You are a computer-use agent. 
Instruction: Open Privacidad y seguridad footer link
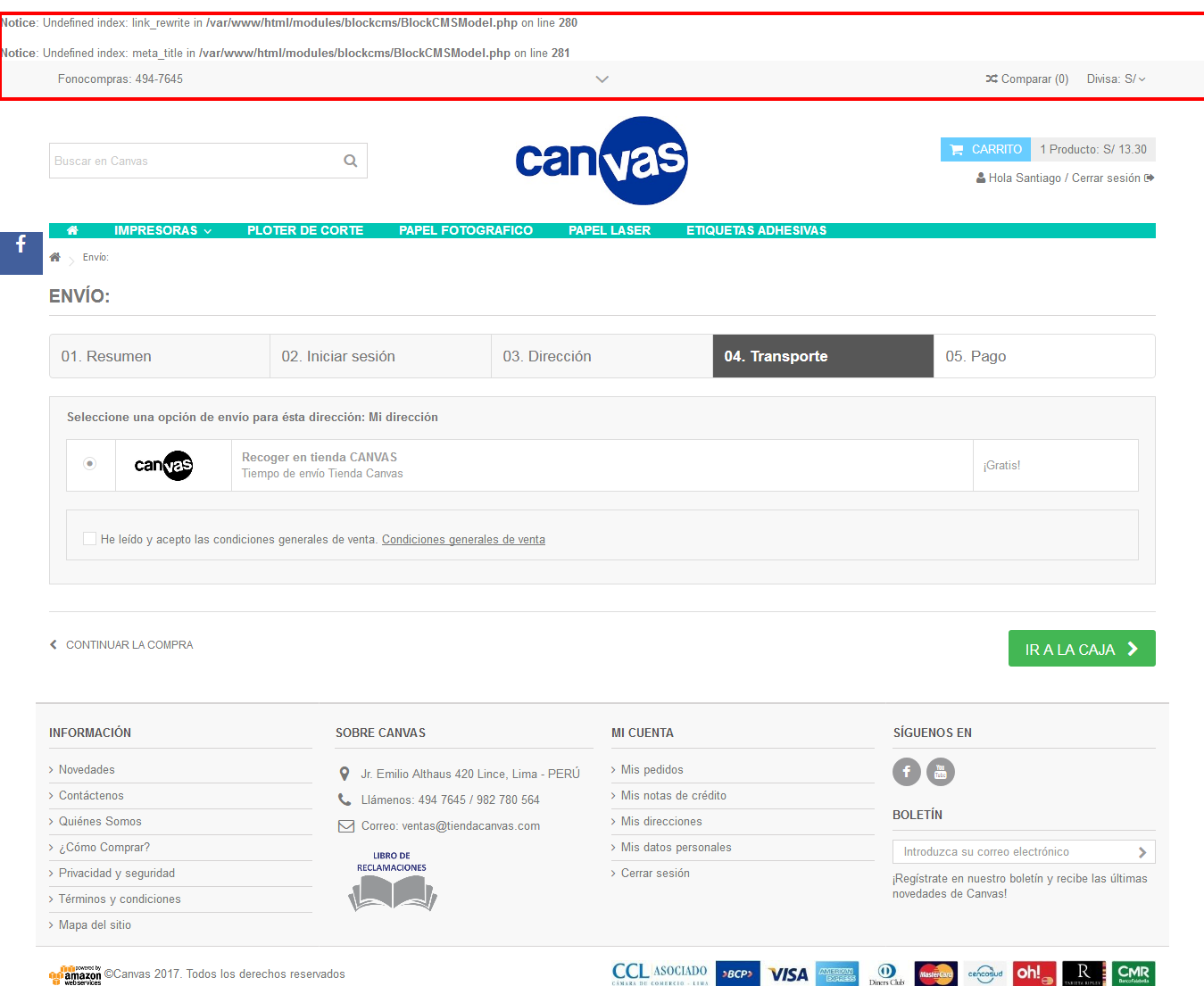click(x=117, y=874)
